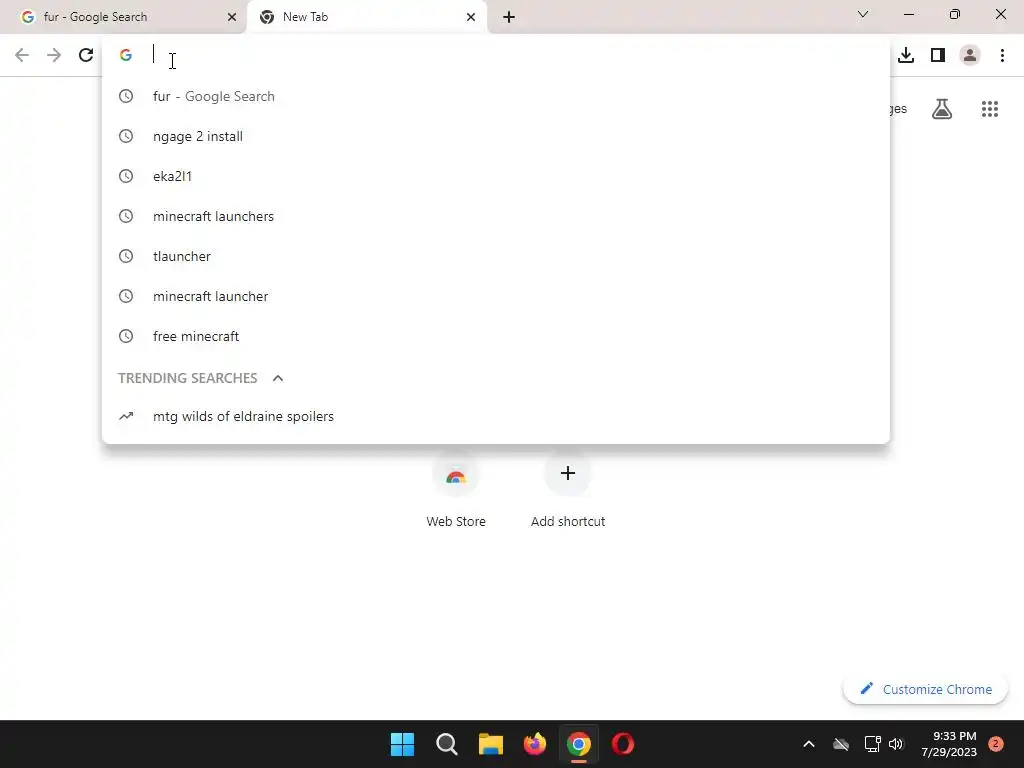
Task: Click the clock icon beside 'eka2l1'
Action: click(x=126, y=176)
